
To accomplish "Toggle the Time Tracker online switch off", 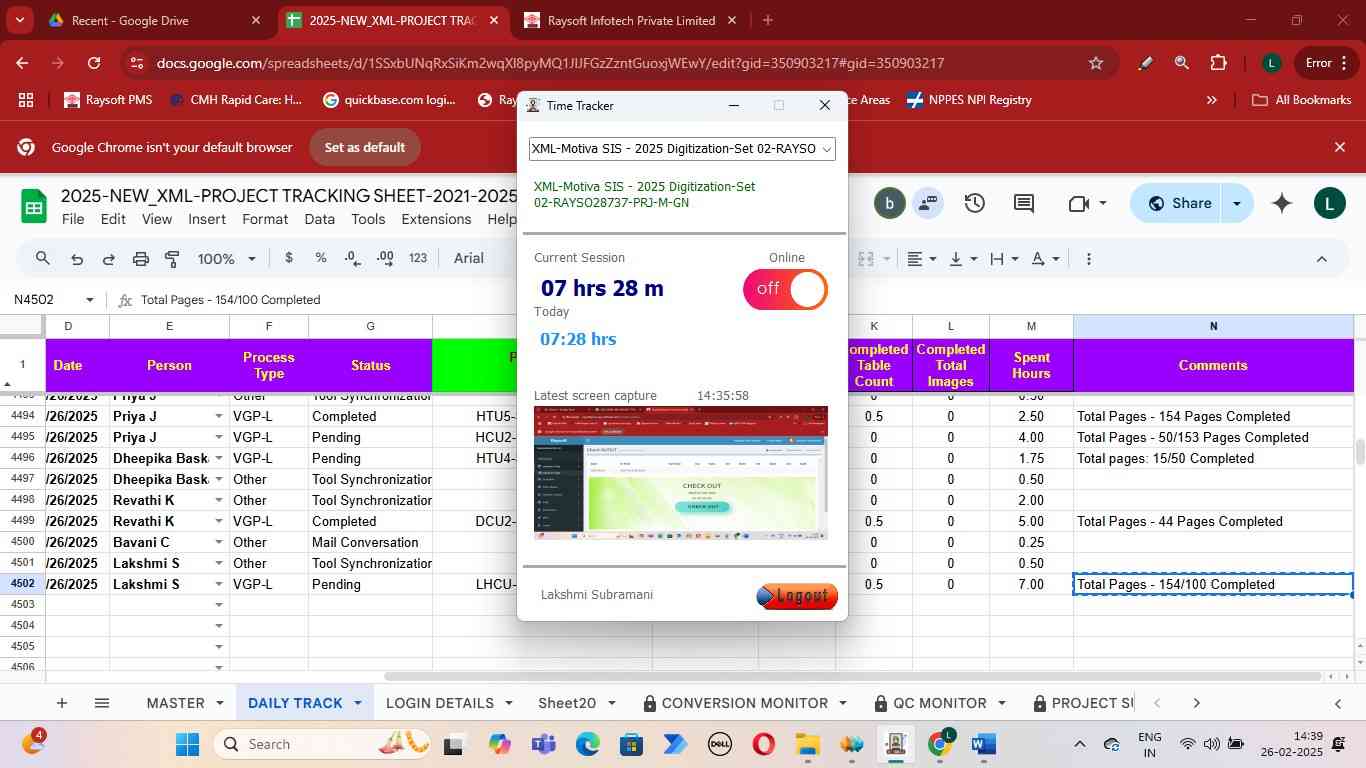I will click(x=785, y=289).
